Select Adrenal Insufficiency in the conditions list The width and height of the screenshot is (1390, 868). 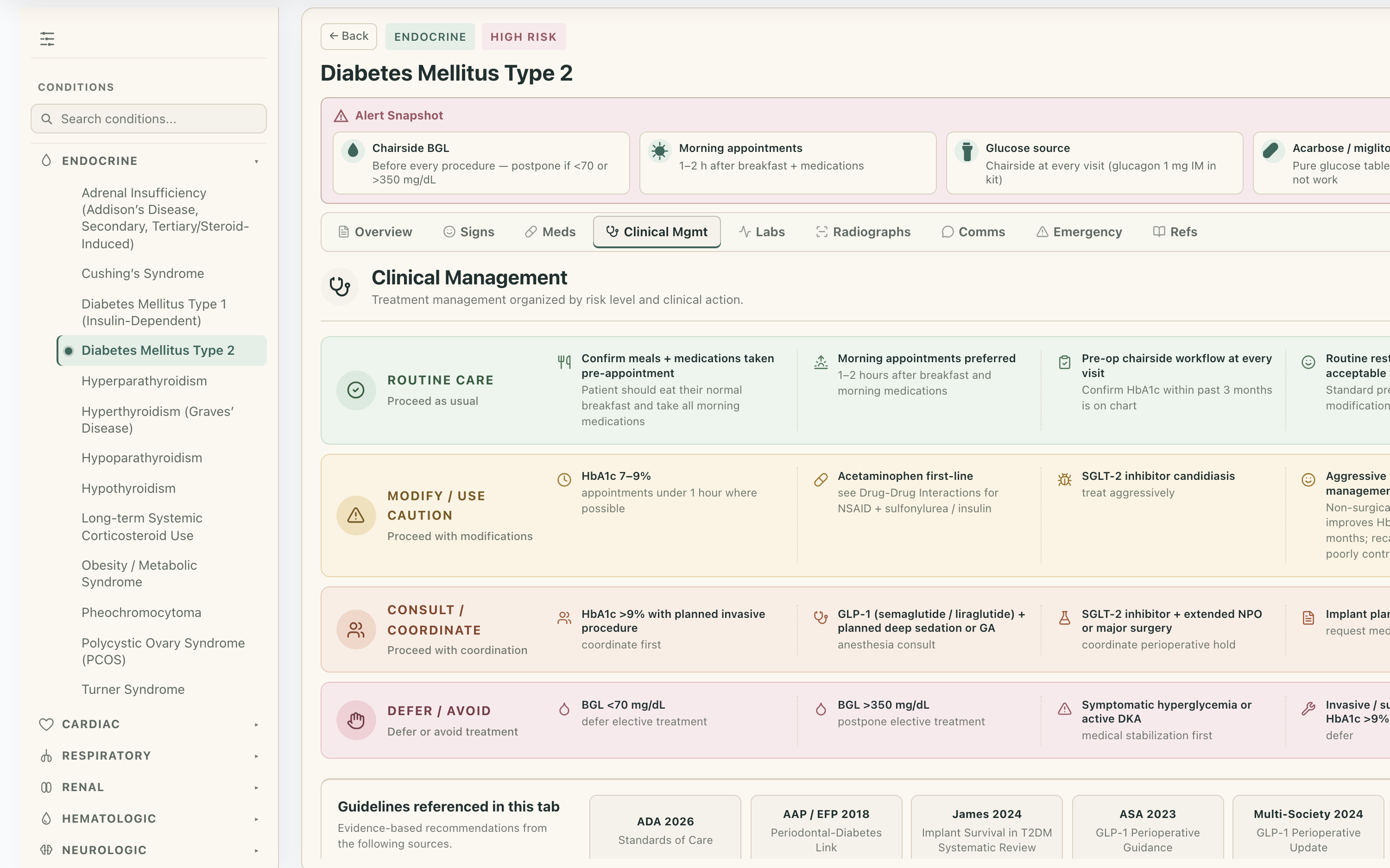click(162, 218)
